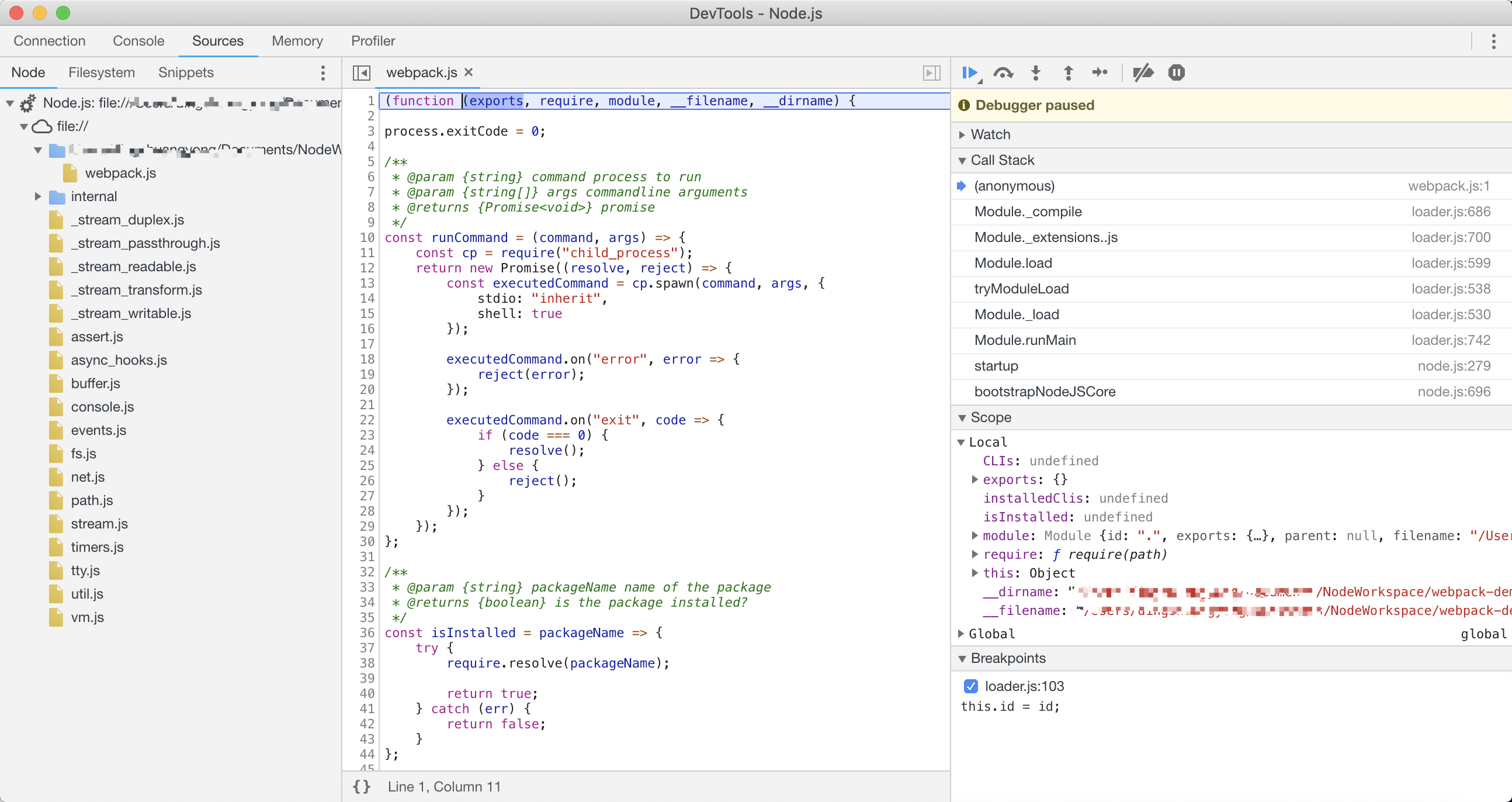1512x802 pixels.
Task: Step over next function call
Action: (1003, 73)
